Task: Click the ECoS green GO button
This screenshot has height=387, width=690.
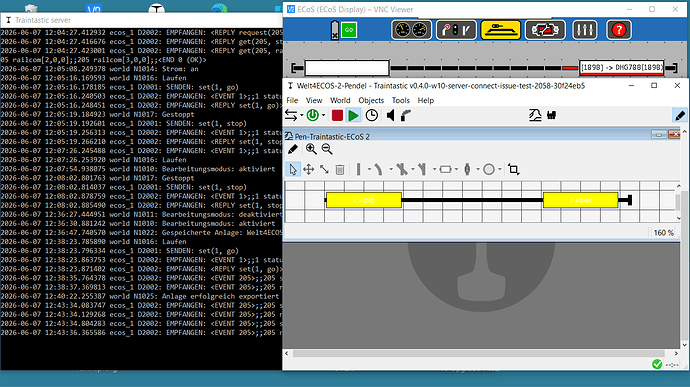Action: coord(349,30)
